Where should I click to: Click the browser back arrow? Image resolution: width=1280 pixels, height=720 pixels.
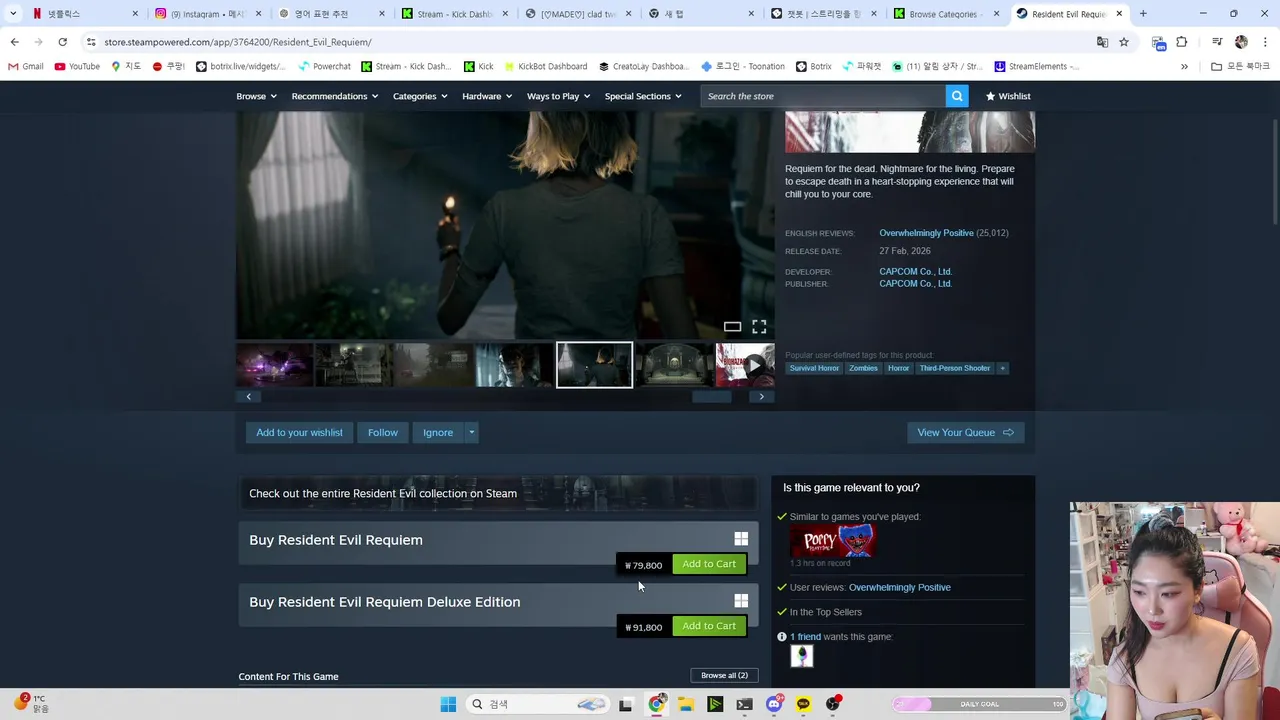coord(14,42)
